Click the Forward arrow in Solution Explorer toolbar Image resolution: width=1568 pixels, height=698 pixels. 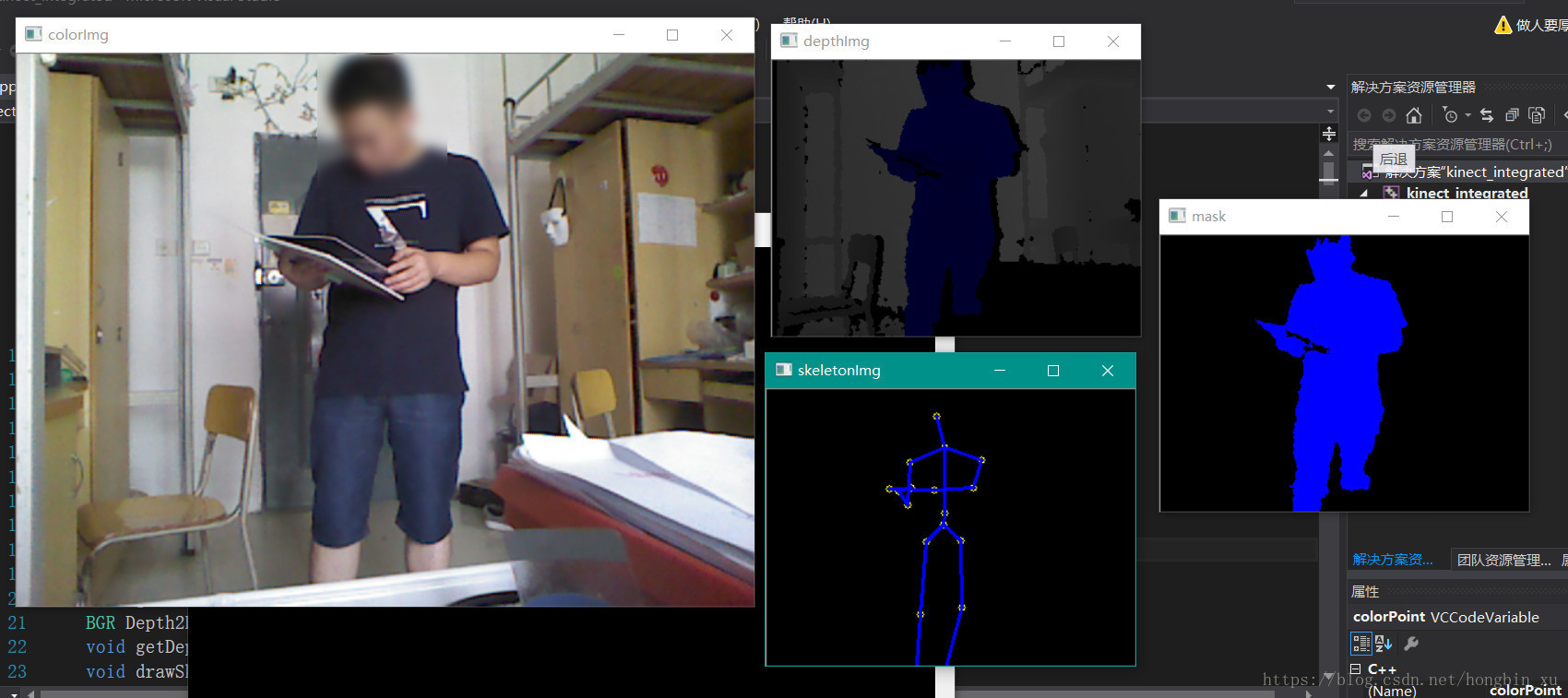pos(1389,115)
